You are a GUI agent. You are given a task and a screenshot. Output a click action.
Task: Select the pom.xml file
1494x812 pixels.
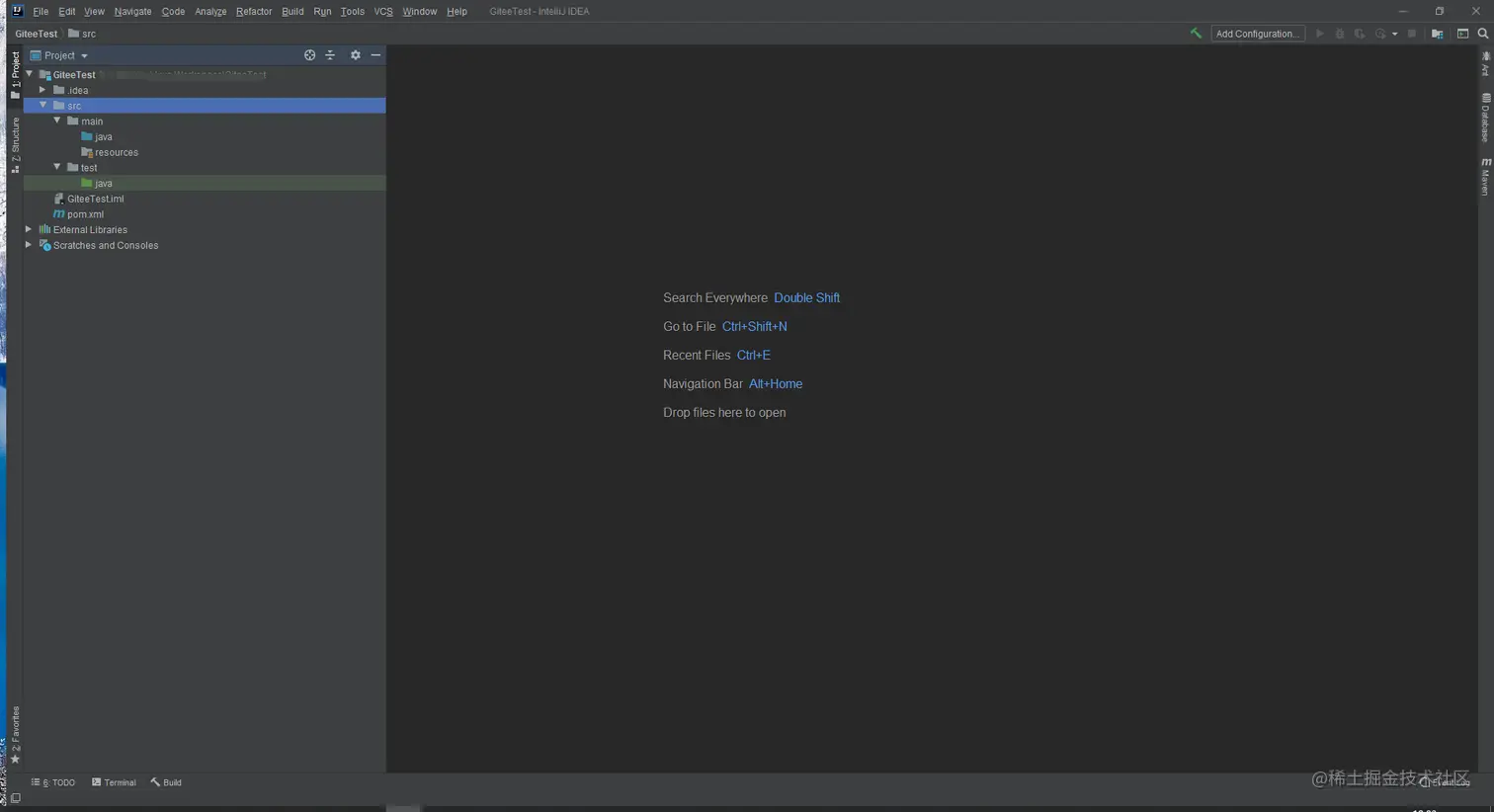click(79, 214)
